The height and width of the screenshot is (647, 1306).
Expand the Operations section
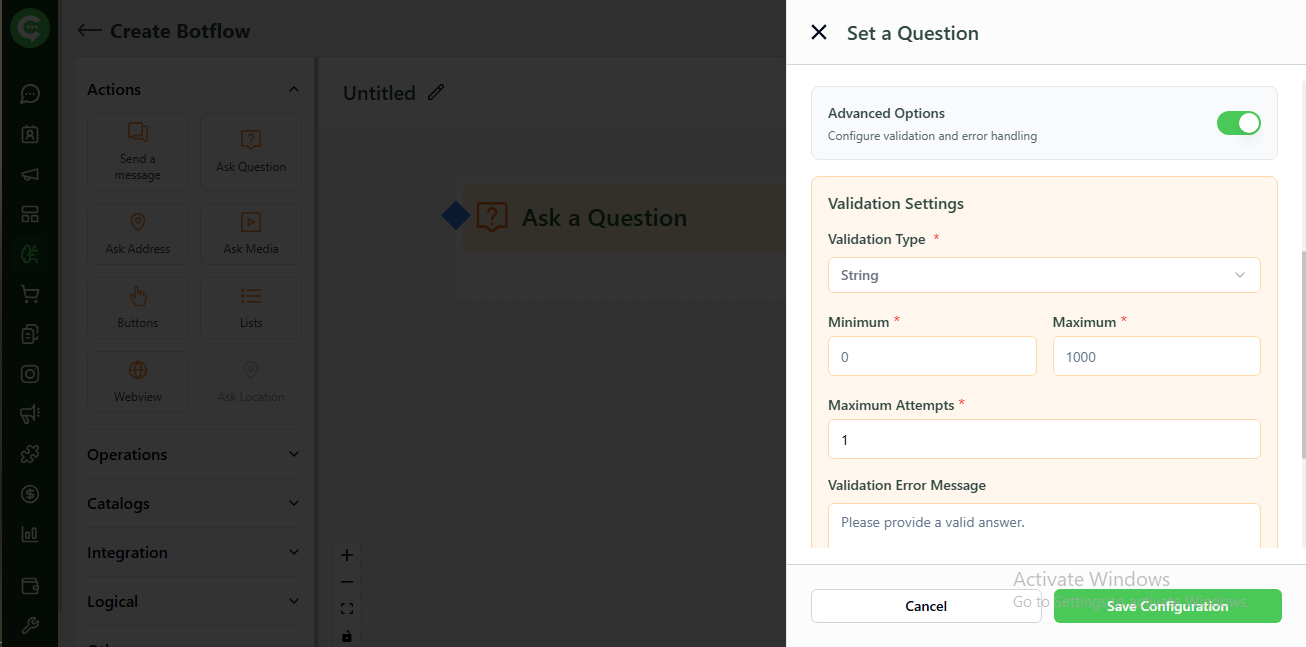293,454
